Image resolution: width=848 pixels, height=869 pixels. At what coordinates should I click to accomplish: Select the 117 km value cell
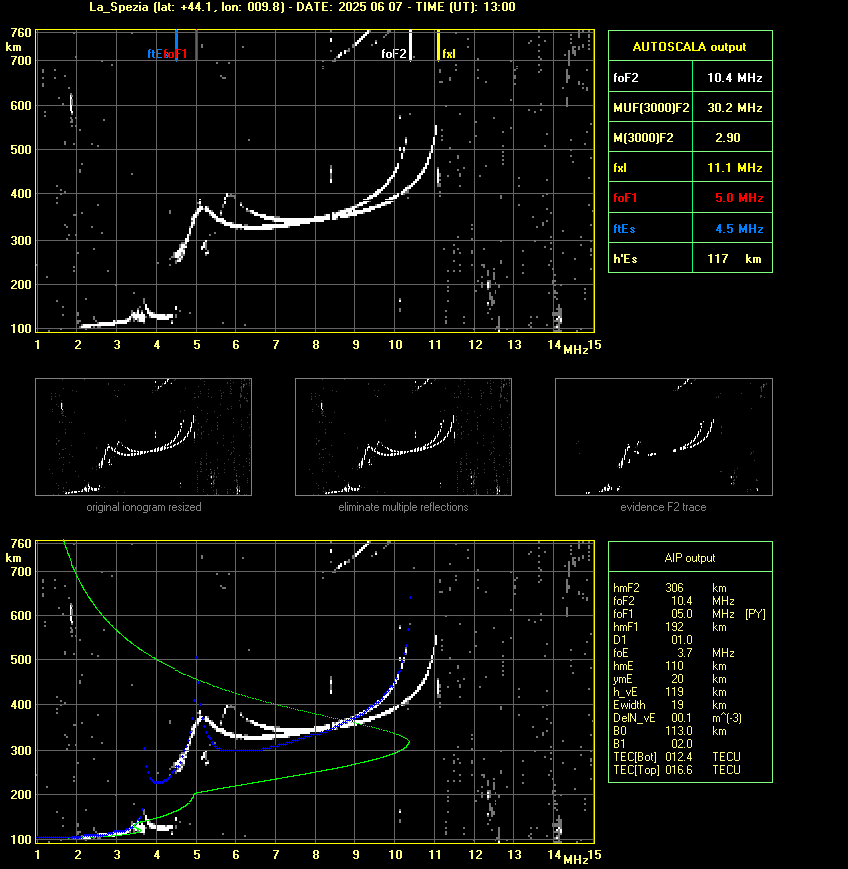click(x=732, y=259)
